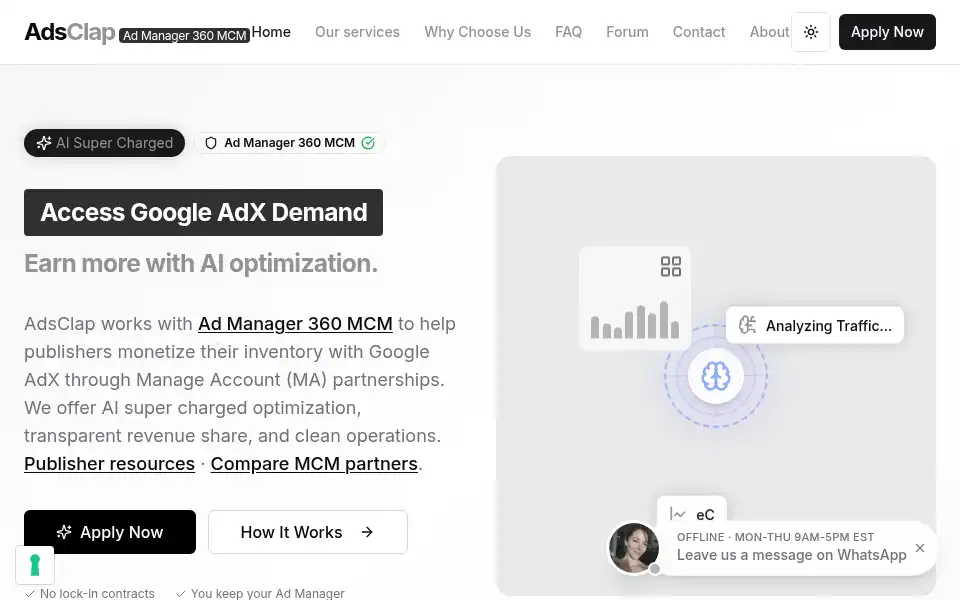This screenshot has height=600, width=960.
Task: Open the Publisher resources link
Action: pyautogui.click(x=110, y=463)
